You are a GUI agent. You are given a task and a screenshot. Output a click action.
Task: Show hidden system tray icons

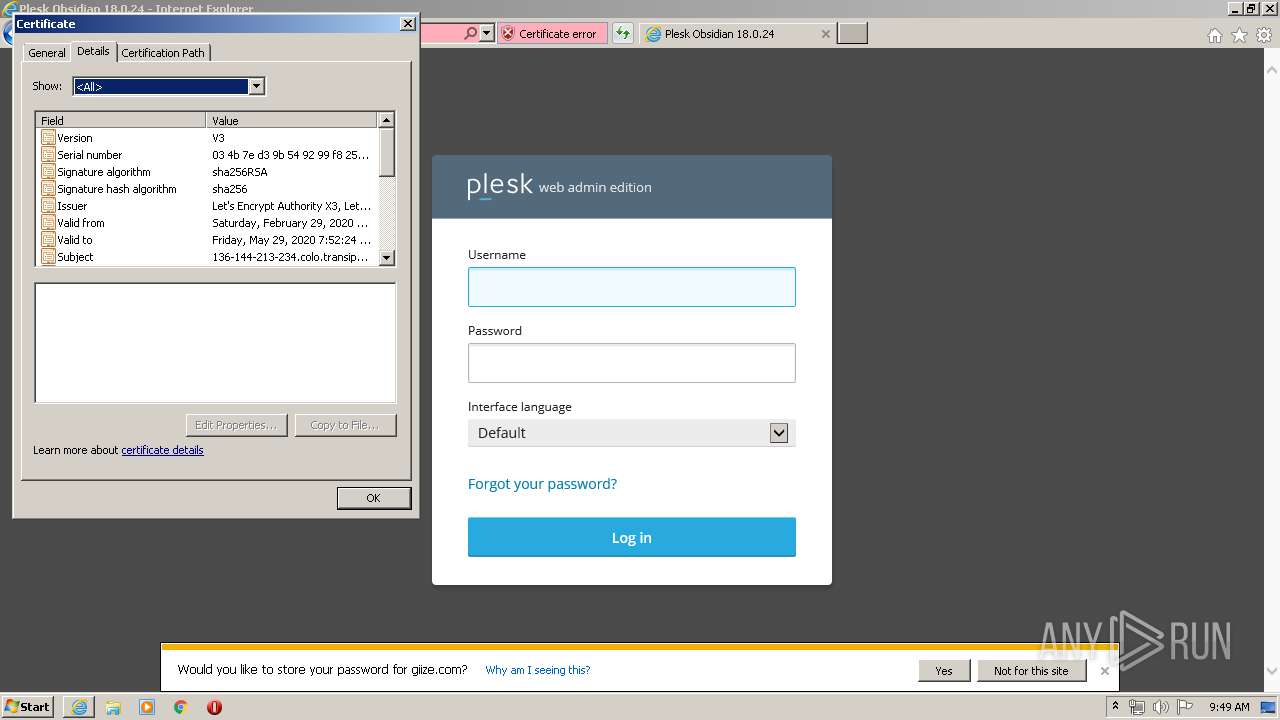coord(1115,707)
